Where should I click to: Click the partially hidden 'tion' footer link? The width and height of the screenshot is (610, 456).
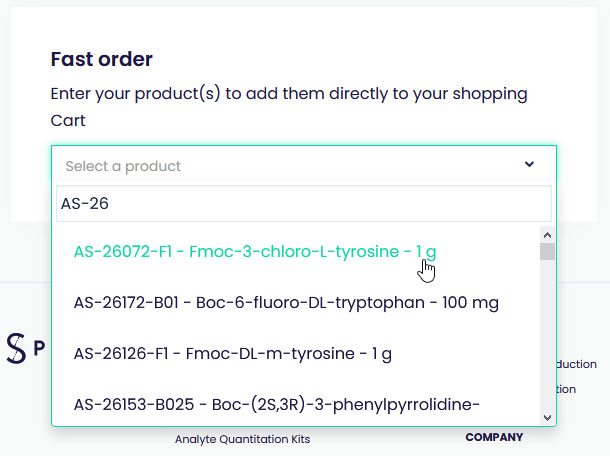(x=566, y=389)
